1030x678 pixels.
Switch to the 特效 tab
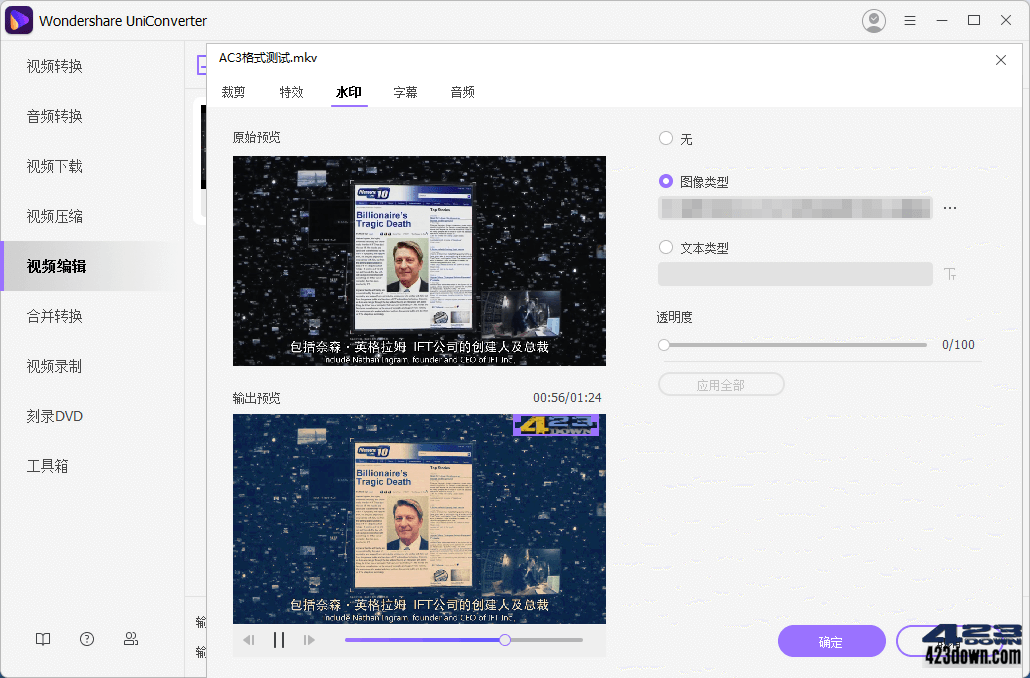(291, 91)
